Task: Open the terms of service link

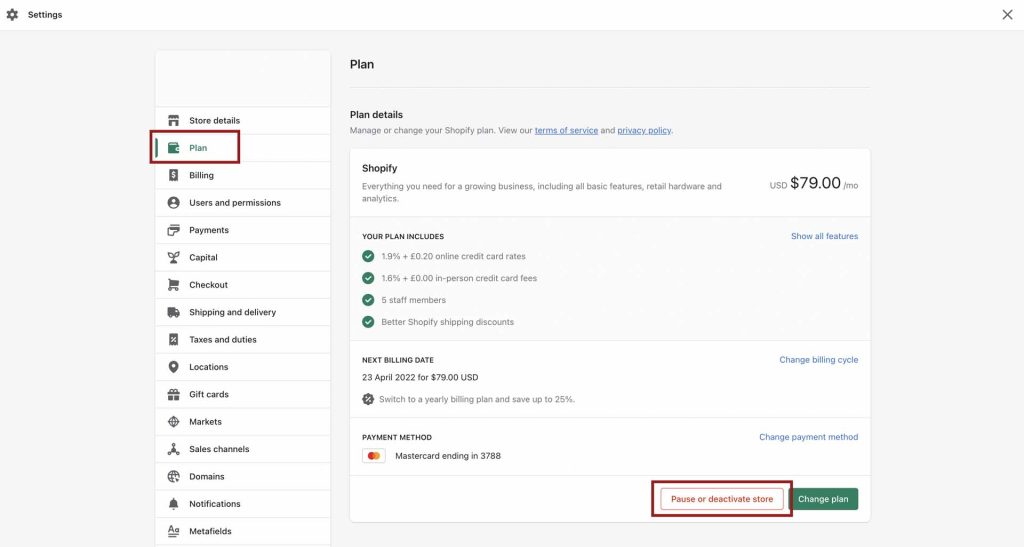Action: tap(566, 131)
